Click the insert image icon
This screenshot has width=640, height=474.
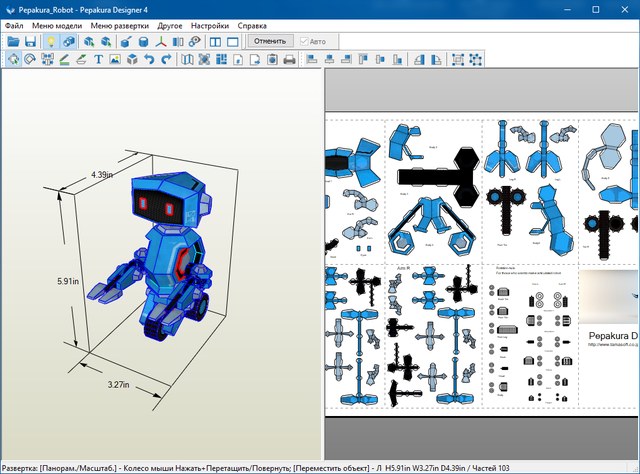point(115,60)
